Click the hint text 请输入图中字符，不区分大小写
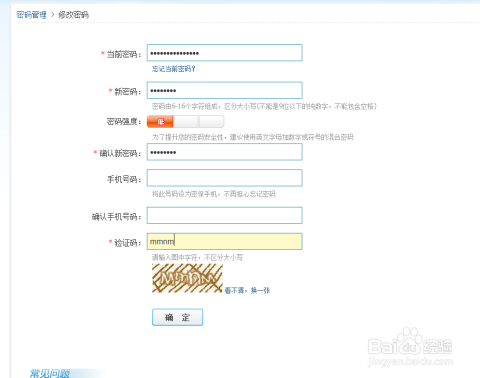This screenshot has height=378, width=480. pyautogui.click(x=197, y=257)
